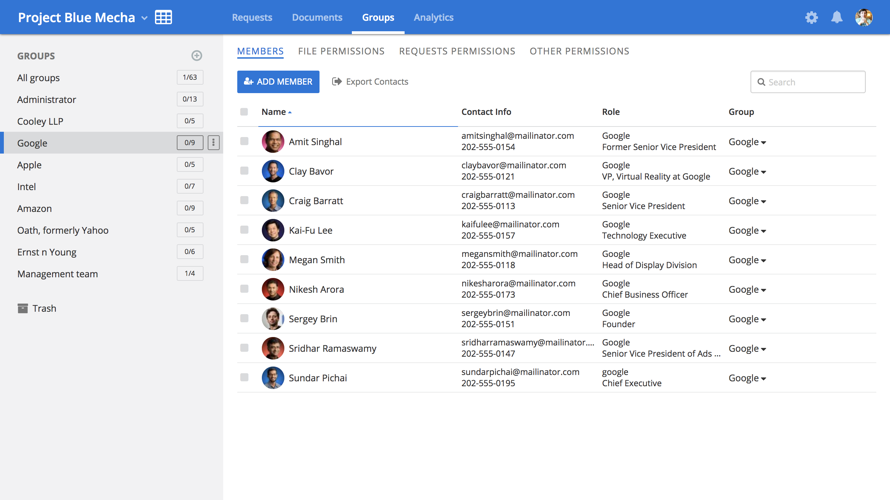Sort by the Name column header

coord(276,112)
